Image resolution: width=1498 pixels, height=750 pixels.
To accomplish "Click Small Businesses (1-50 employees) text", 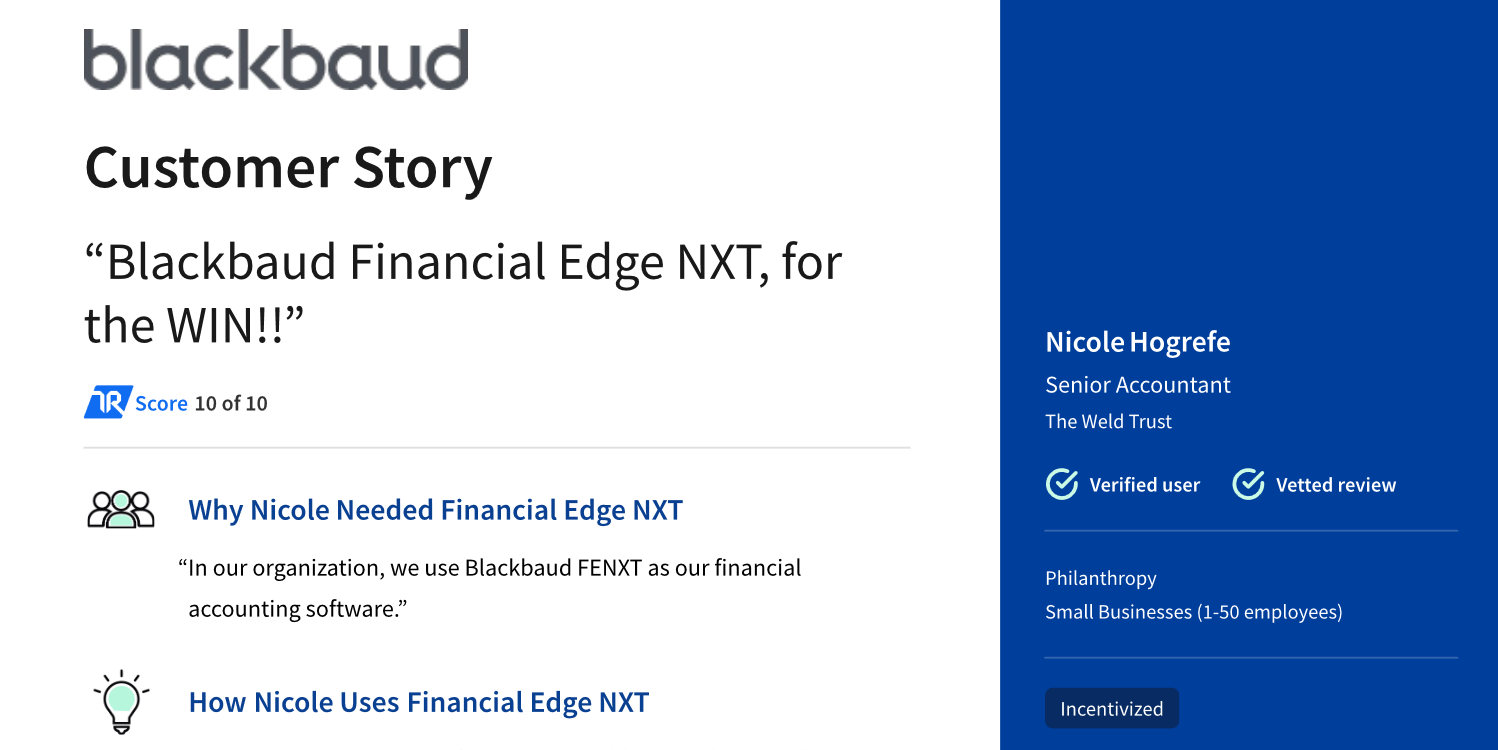I will [1193, 612].
